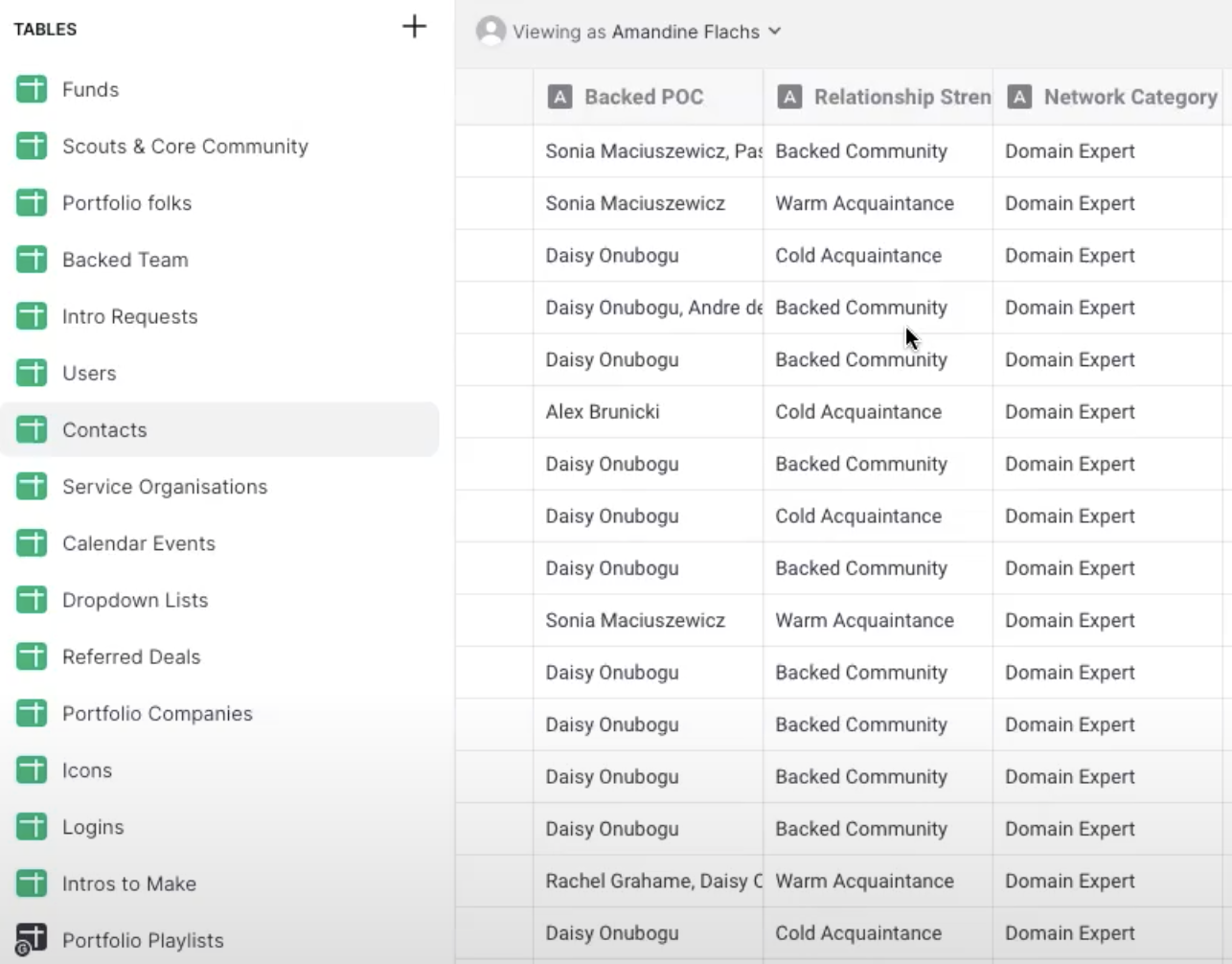
Task: Click the Rachel Grahame, Daisy O... cell
Action: [x=648, y=881]
